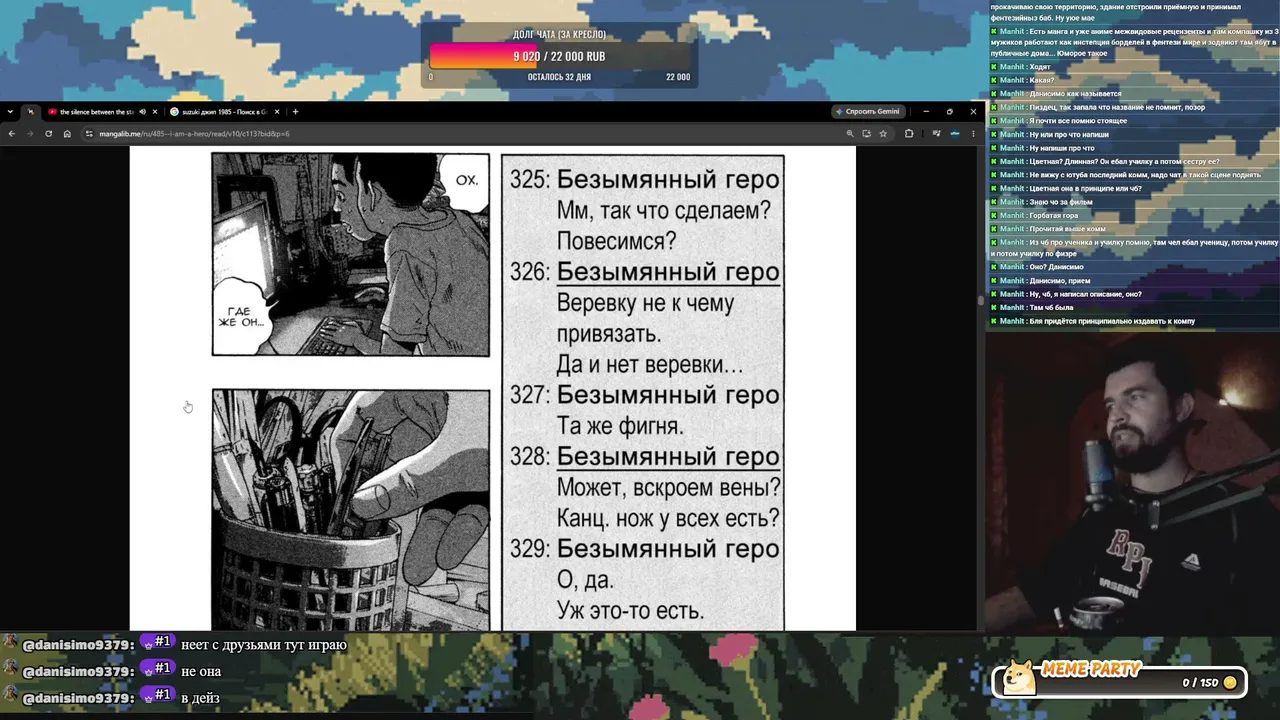This screenshot has width=1280, height=720.
Task: Click the bottom chat line 'не она'
Action: (x=201, y=671)
